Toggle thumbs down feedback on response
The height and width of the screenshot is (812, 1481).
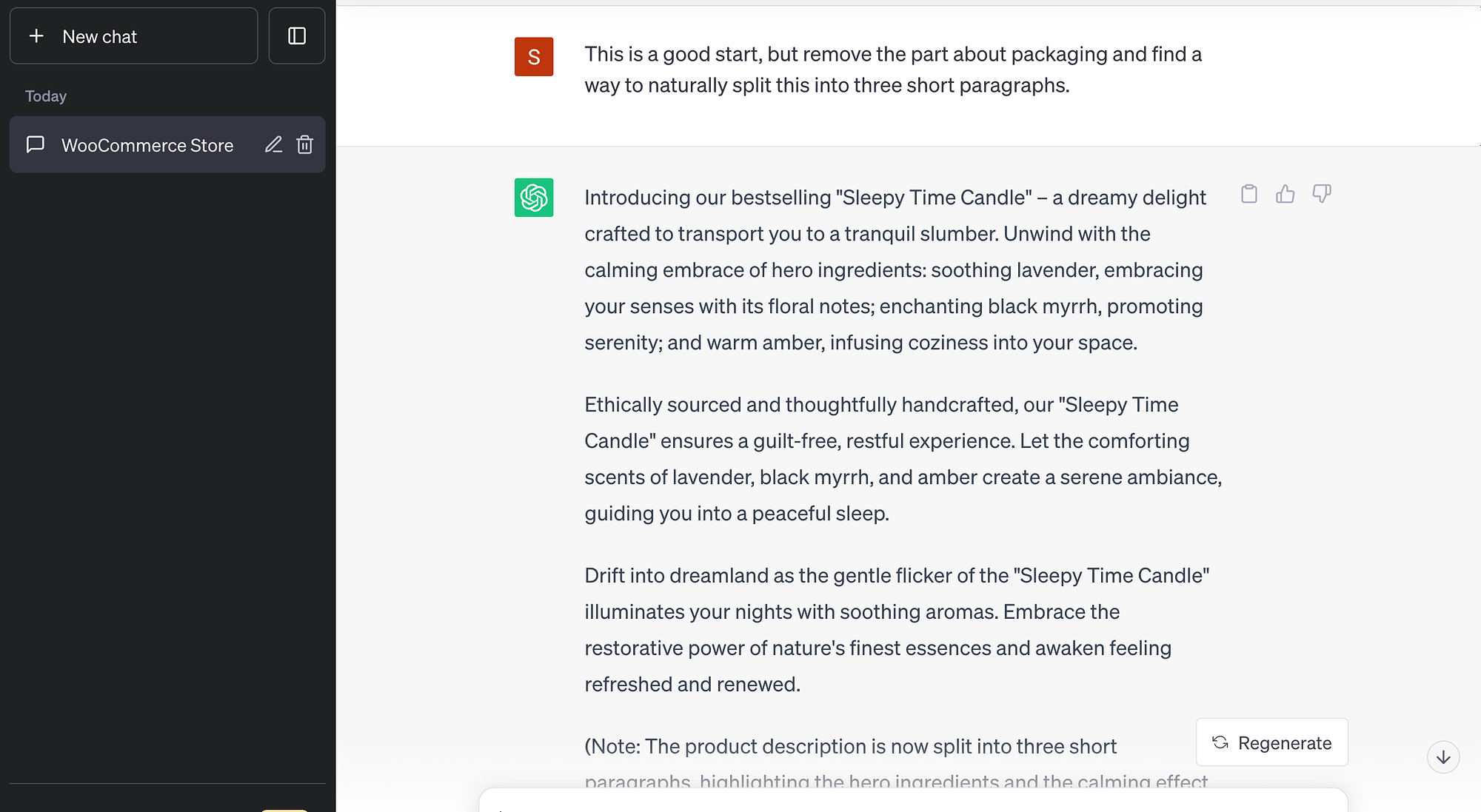1323,194
